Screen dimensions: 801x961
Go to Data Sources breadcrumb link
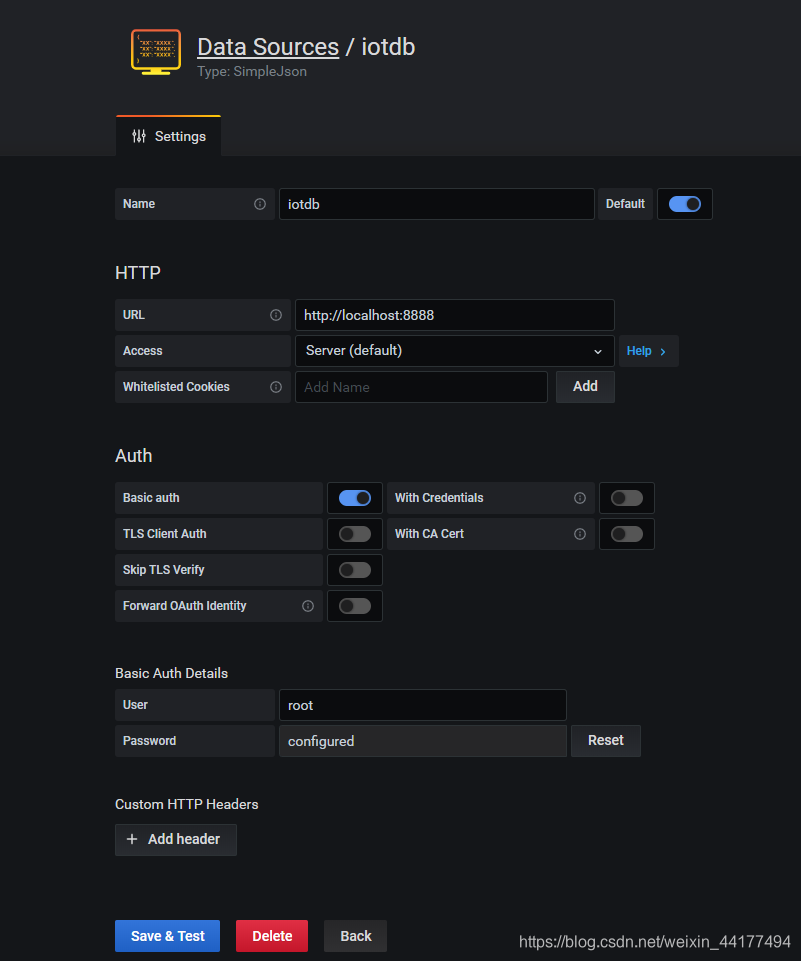[268, 47]
